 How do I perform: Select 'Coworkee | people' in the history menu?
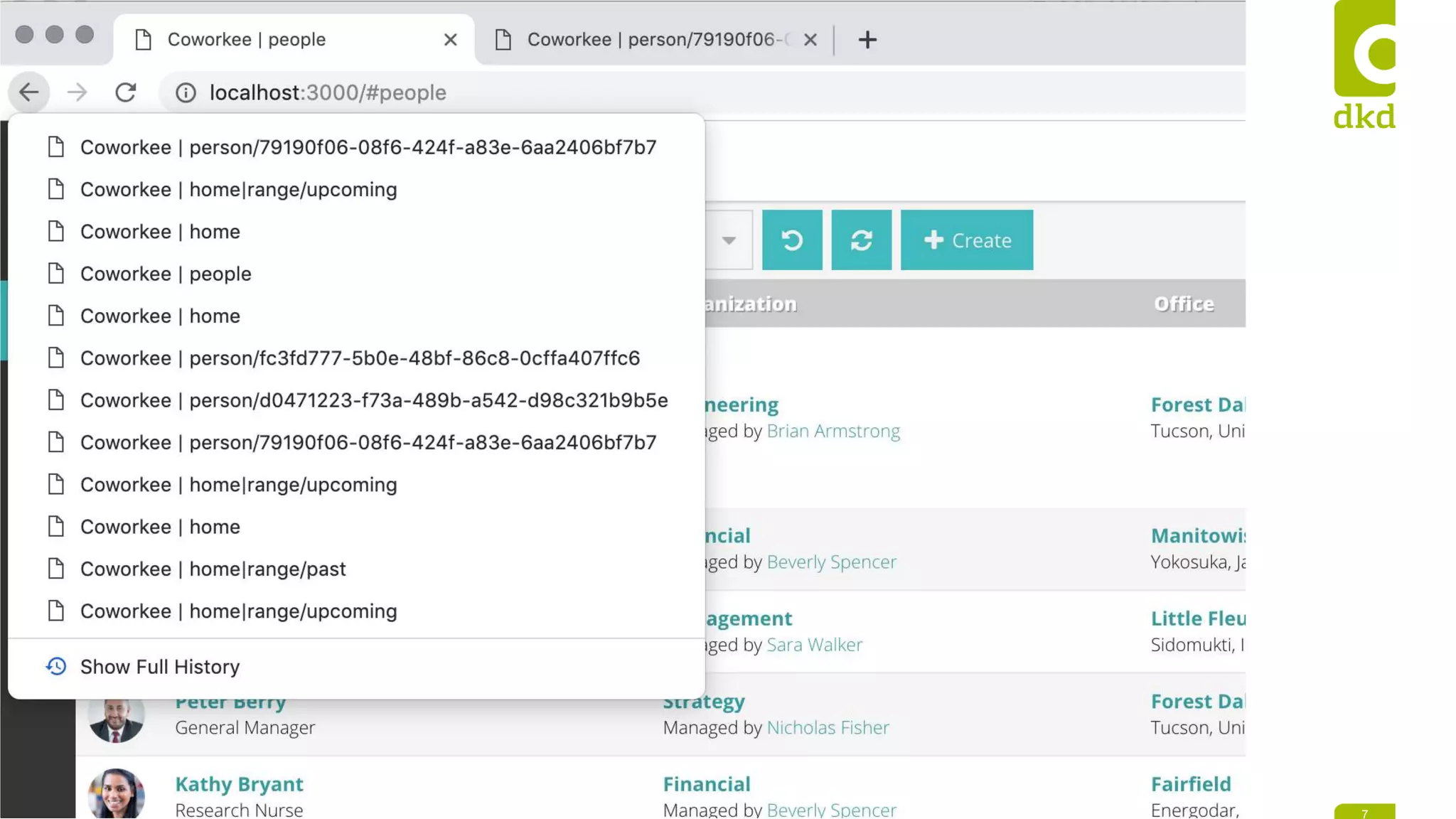coord(166,274)
